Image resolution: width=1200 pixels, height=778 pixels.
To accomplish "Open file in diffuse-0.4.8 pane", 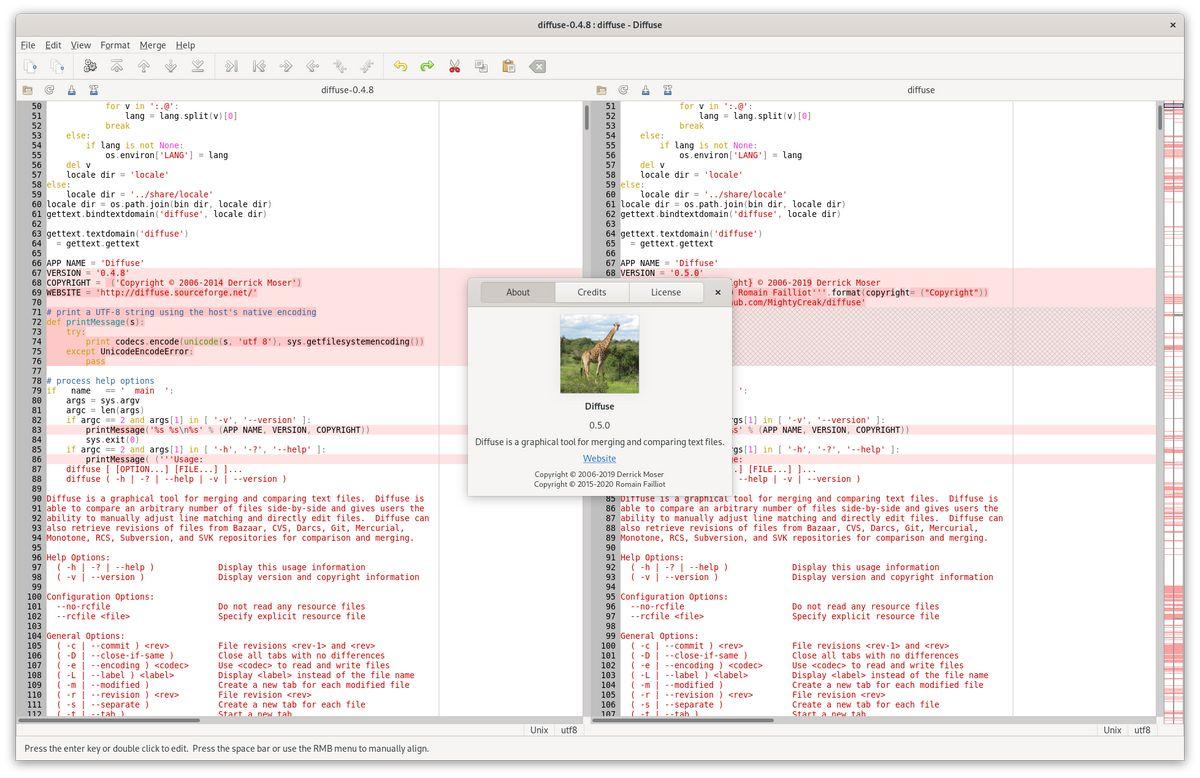I will coord(27,90).
